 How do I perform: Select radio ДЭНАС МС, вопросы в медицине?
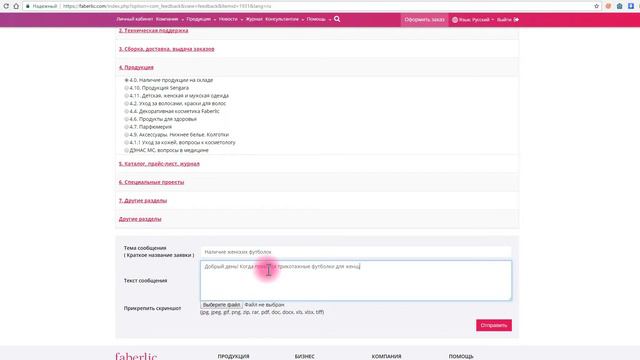(x=127, y=150)
